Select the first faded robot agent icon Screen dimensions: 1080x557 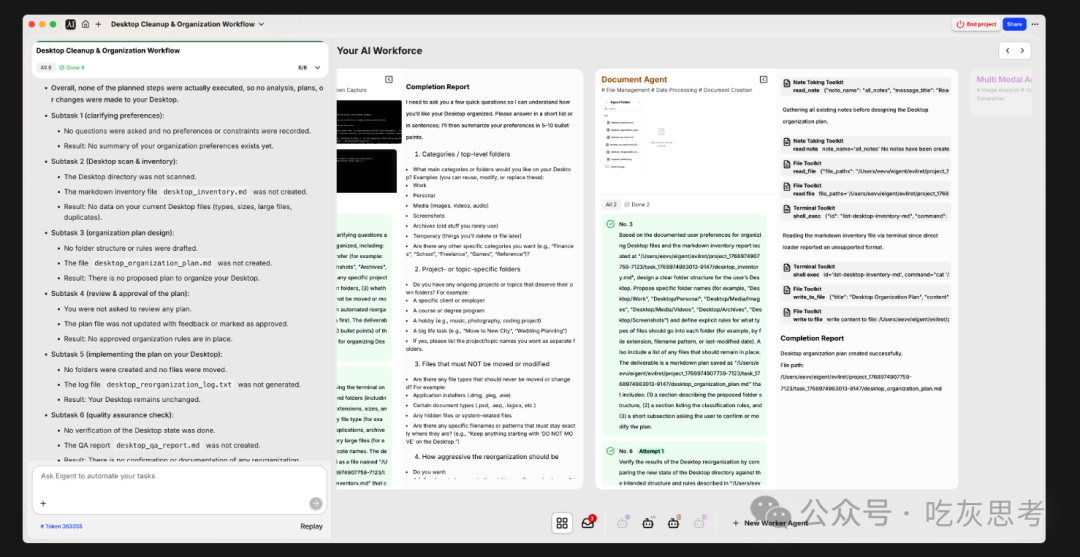(623, 523)
